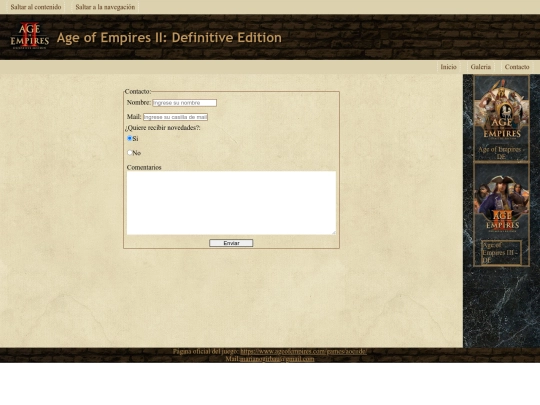
Task: Click the 'Comentarios' label
Action: coord(144,167)
